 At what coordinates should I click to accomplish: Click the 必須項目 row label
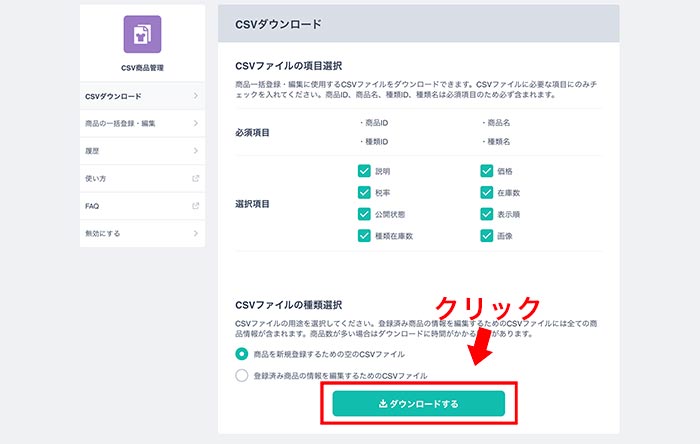[x=252, y=133]
